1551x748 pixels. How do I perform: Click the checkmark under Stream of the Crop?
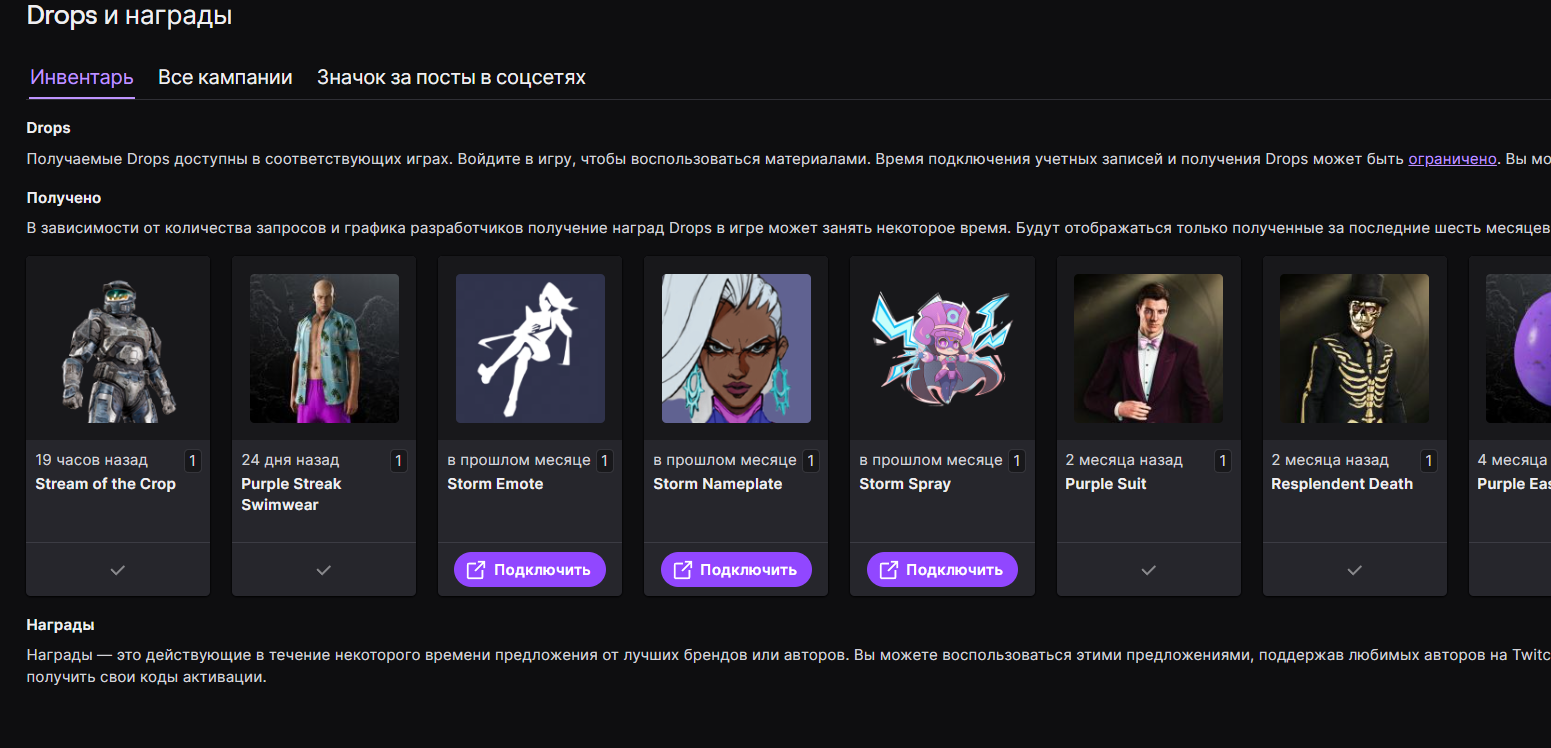pos(118,570)
